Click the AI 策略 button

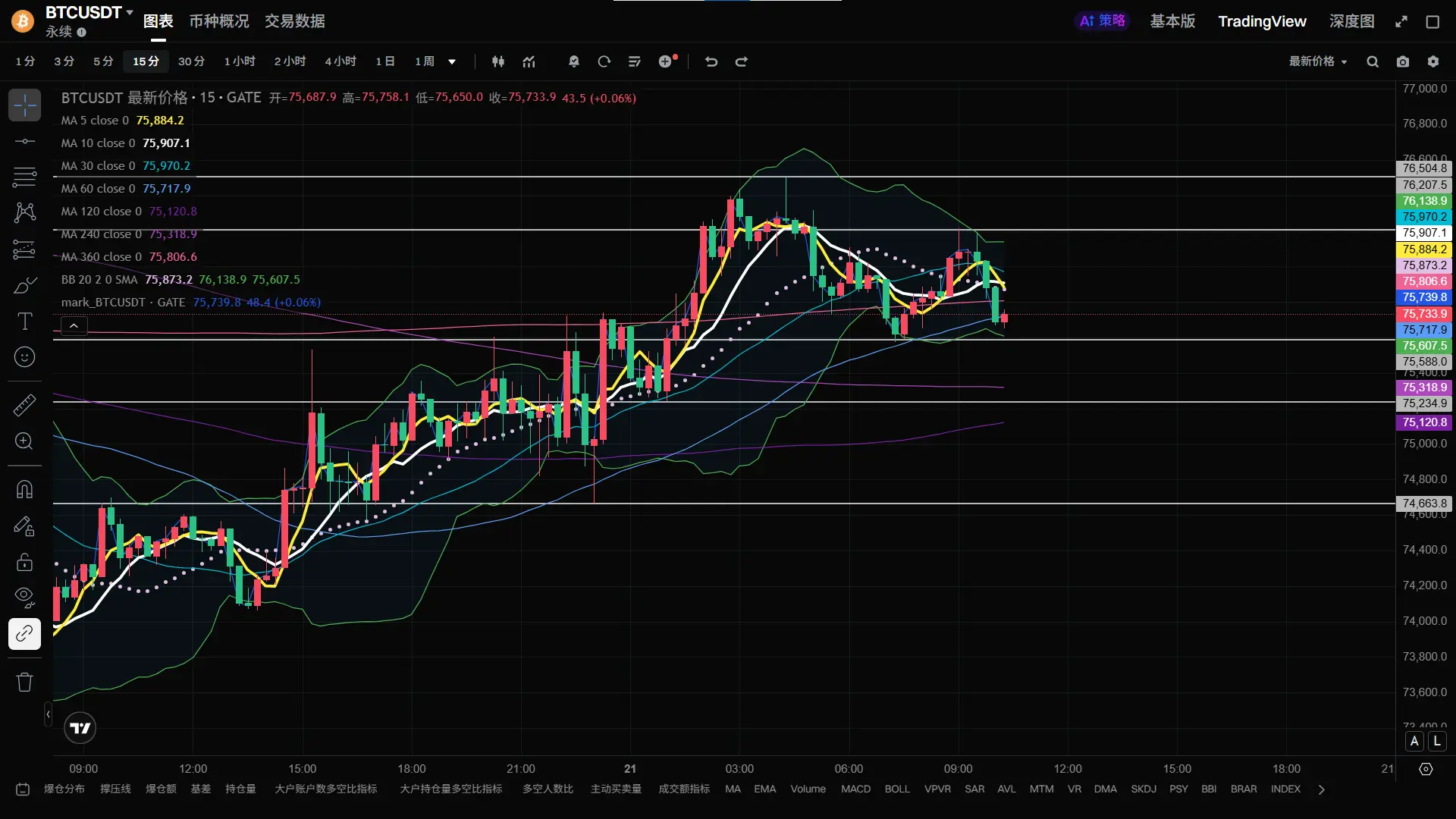click(x=1103, y=21)
